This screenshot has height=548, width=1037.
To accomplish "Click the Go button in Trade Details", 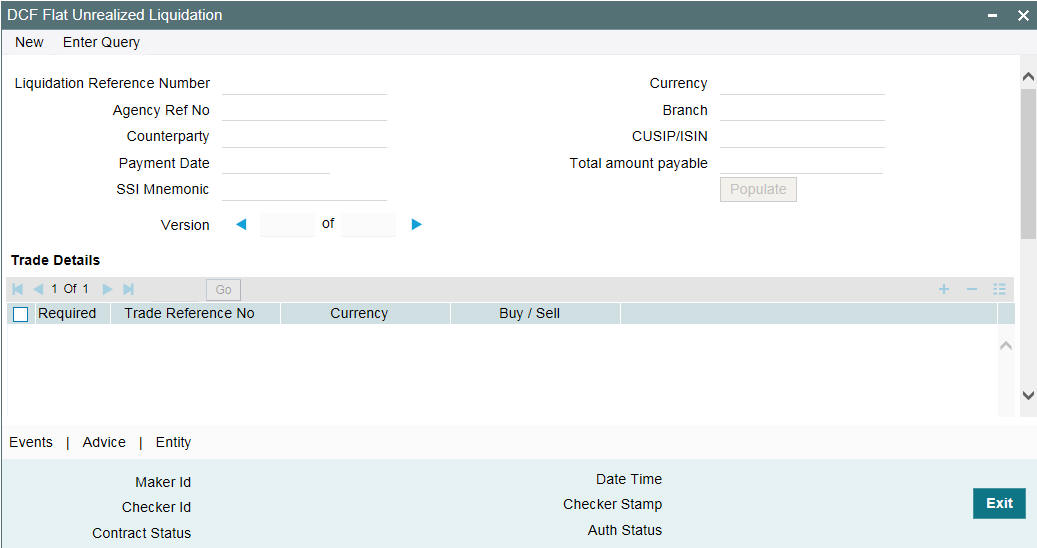I will [x=224, y=290].
